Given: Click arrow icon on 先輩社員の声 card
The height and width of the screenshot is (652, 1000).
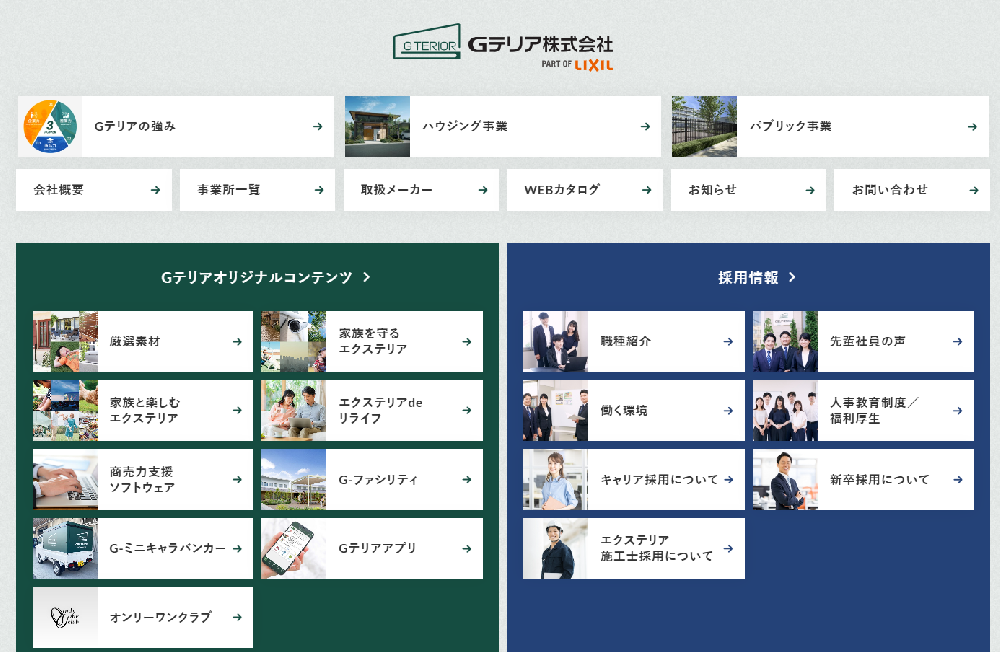Looking at the screenshot, I should [x=958, y=342].
